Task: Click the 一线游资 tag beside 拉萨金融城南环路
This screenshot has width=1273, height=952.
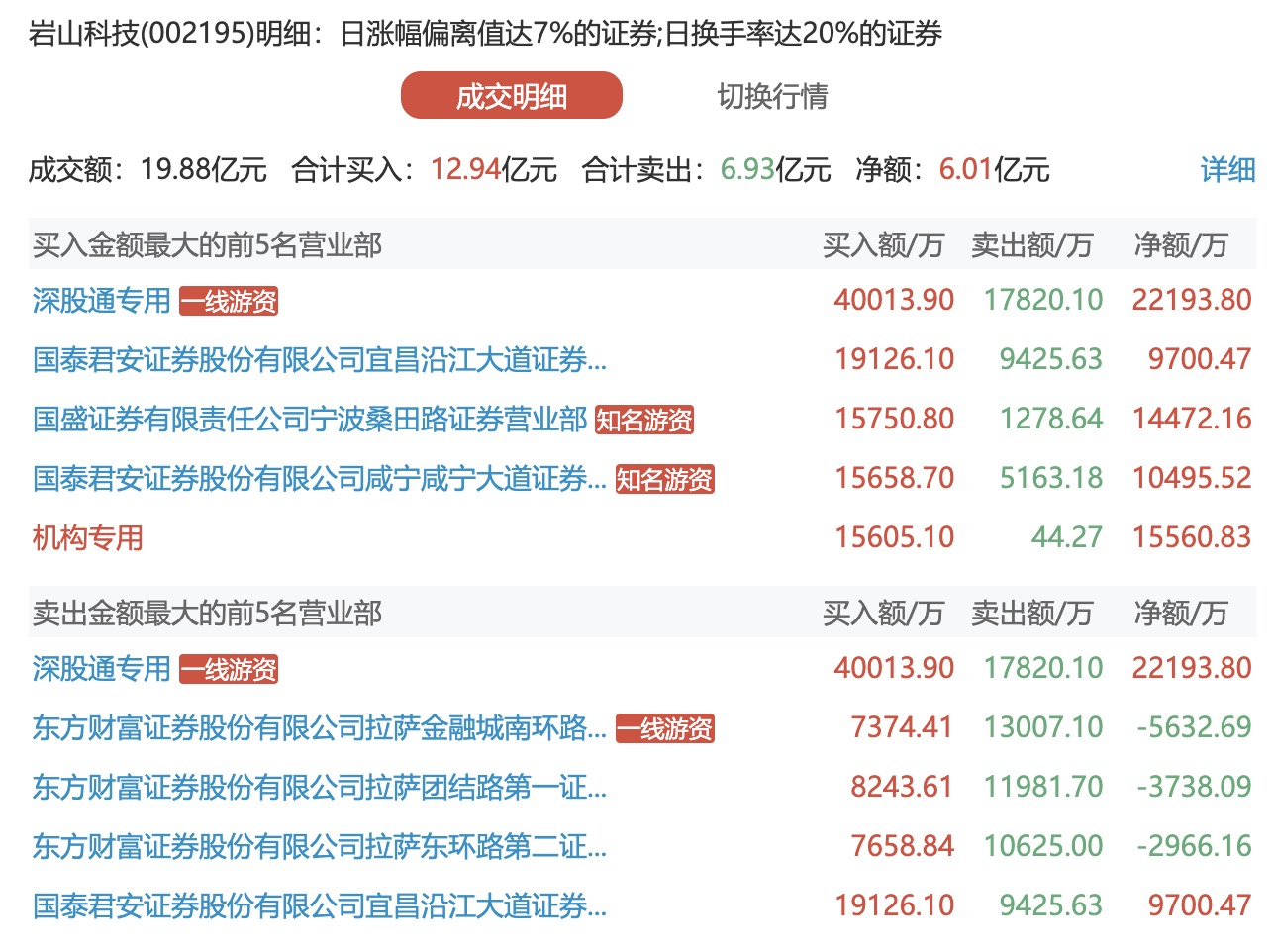Action: coord(664,728)
